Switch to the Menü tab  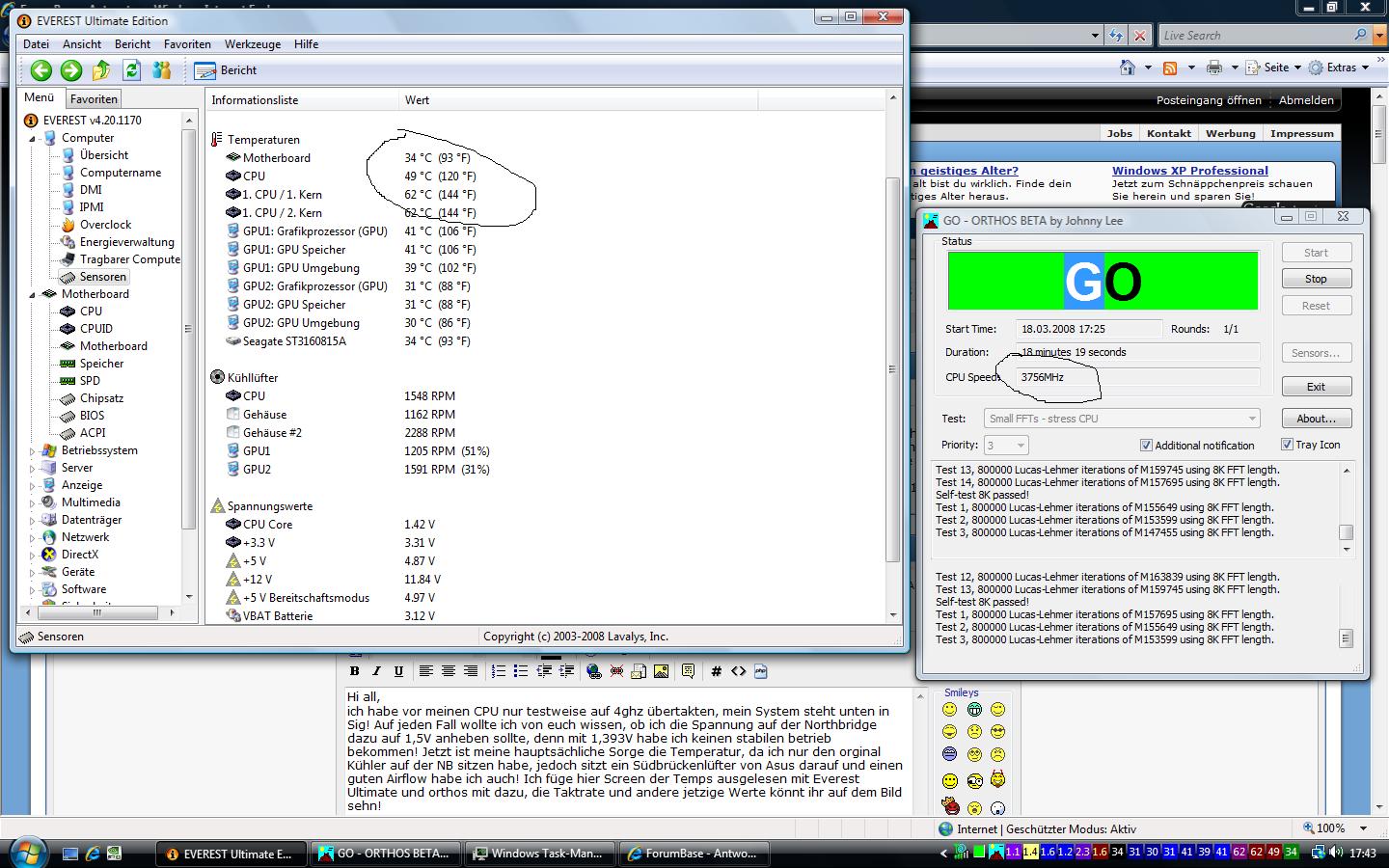click(40, 97)
